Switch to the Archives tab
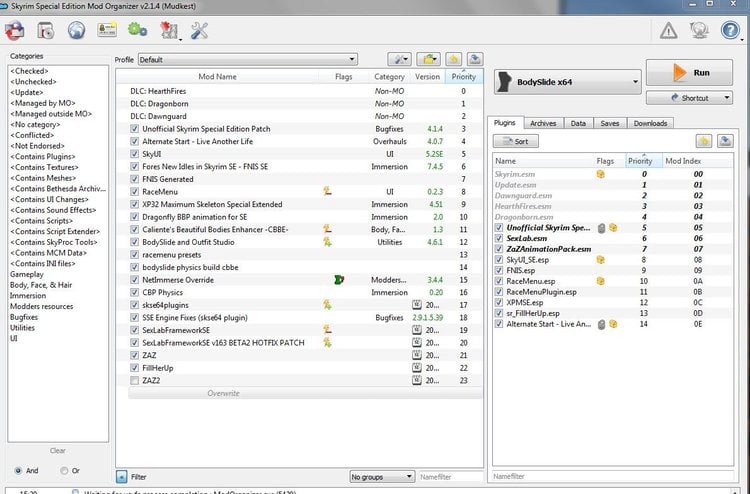The height and width of the screenshot is (494, 750). pyautogui.click(x=543, y=123)
